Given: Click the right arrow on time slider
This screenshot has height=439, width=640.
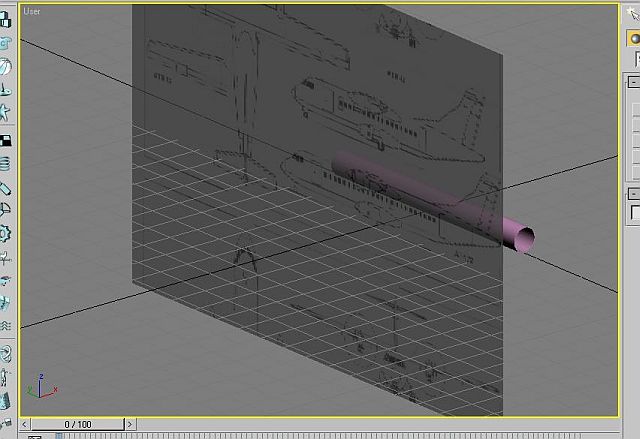Looking at the screenshot, I should click(617, 424).
